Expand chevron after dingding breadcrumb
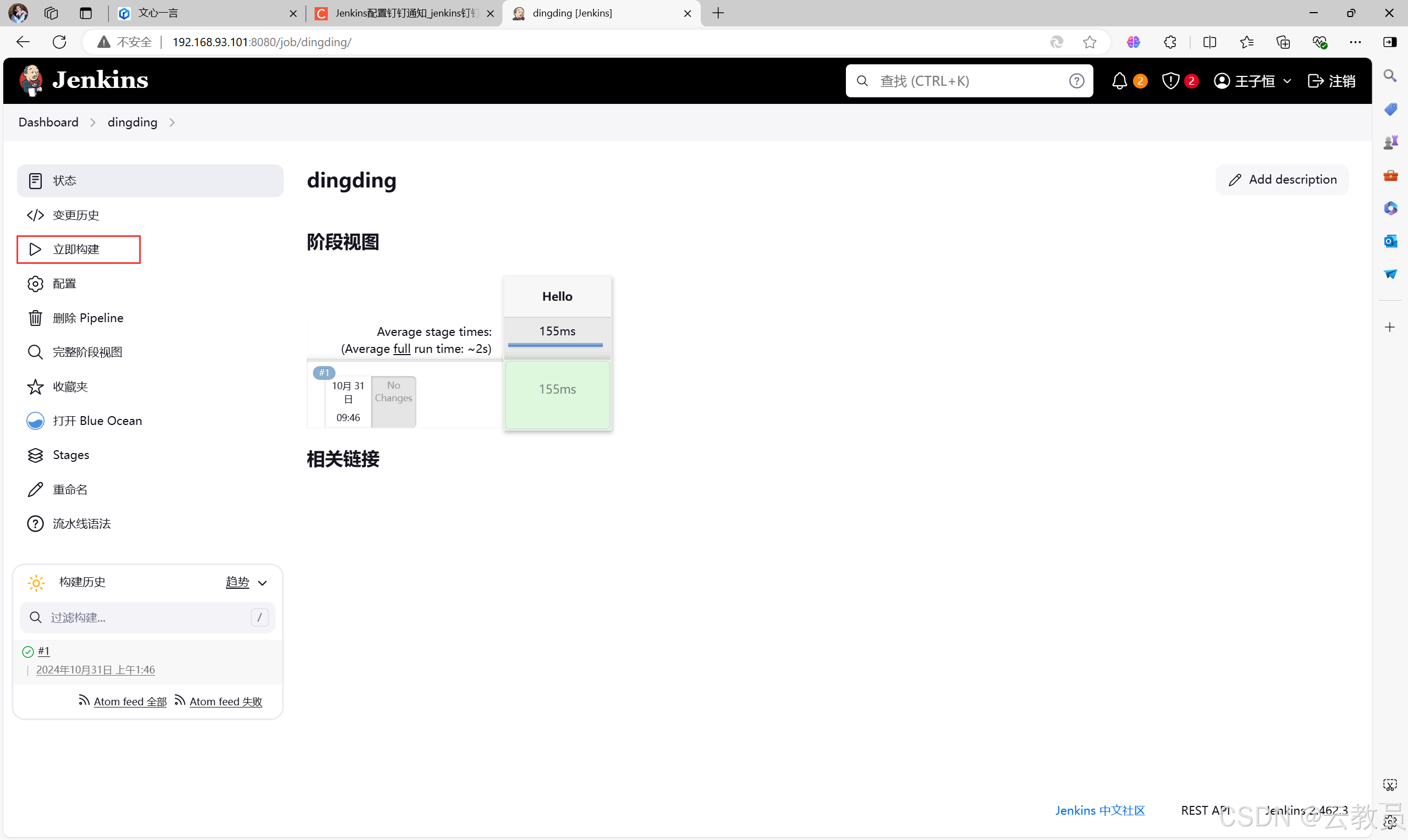 [x=172, y=122]
